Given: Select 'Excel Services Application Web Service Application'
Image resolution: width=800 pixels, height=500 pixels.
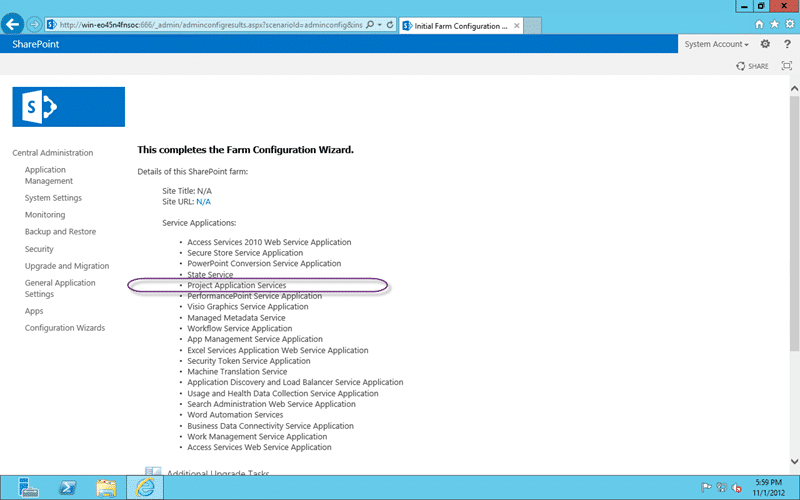Looking at the screenshot, I should click(x=278, y=351).
